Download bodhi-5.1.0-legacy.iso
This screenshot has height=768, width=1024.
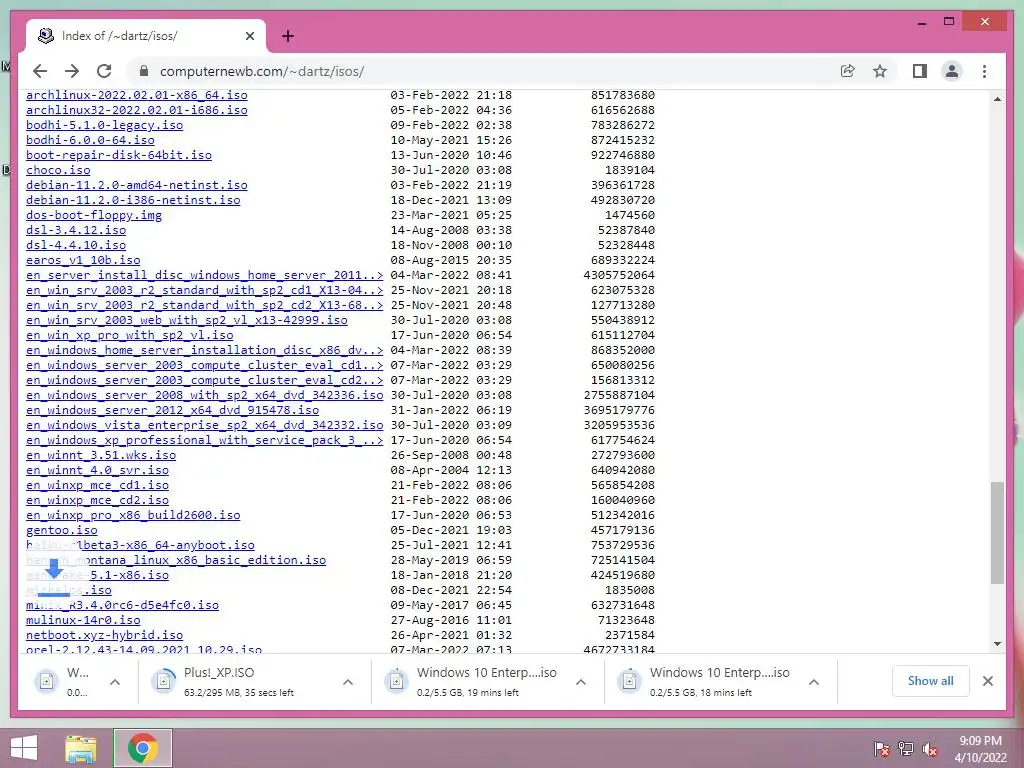point(104,125)
